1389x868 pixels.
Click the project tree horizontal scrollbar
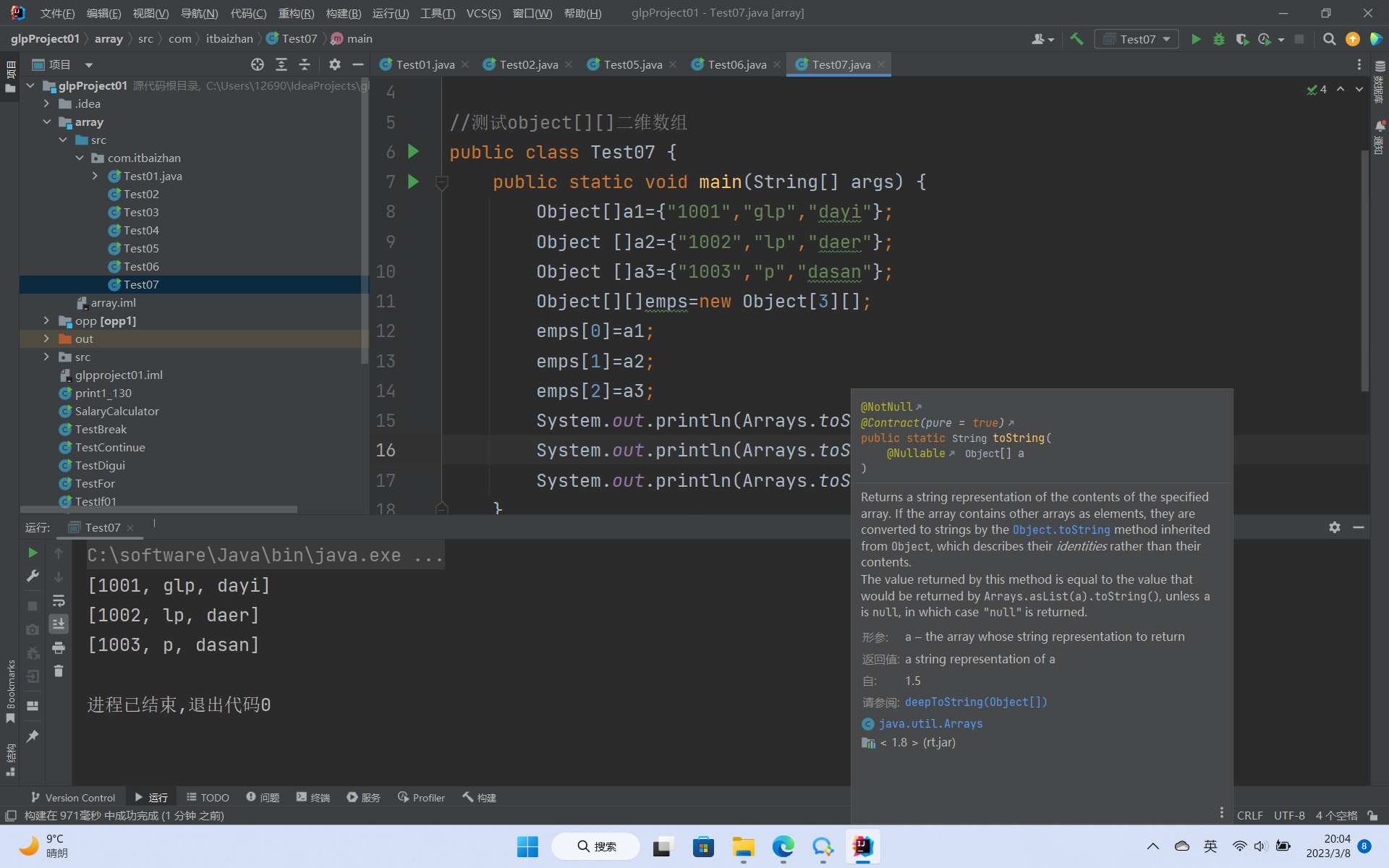point(159,509)
